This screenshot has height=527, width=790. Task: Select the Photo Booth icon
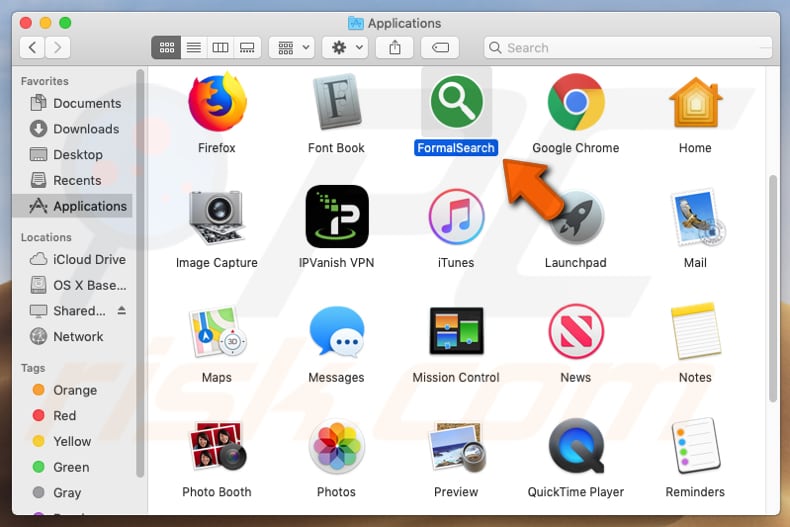coord(217,446)
